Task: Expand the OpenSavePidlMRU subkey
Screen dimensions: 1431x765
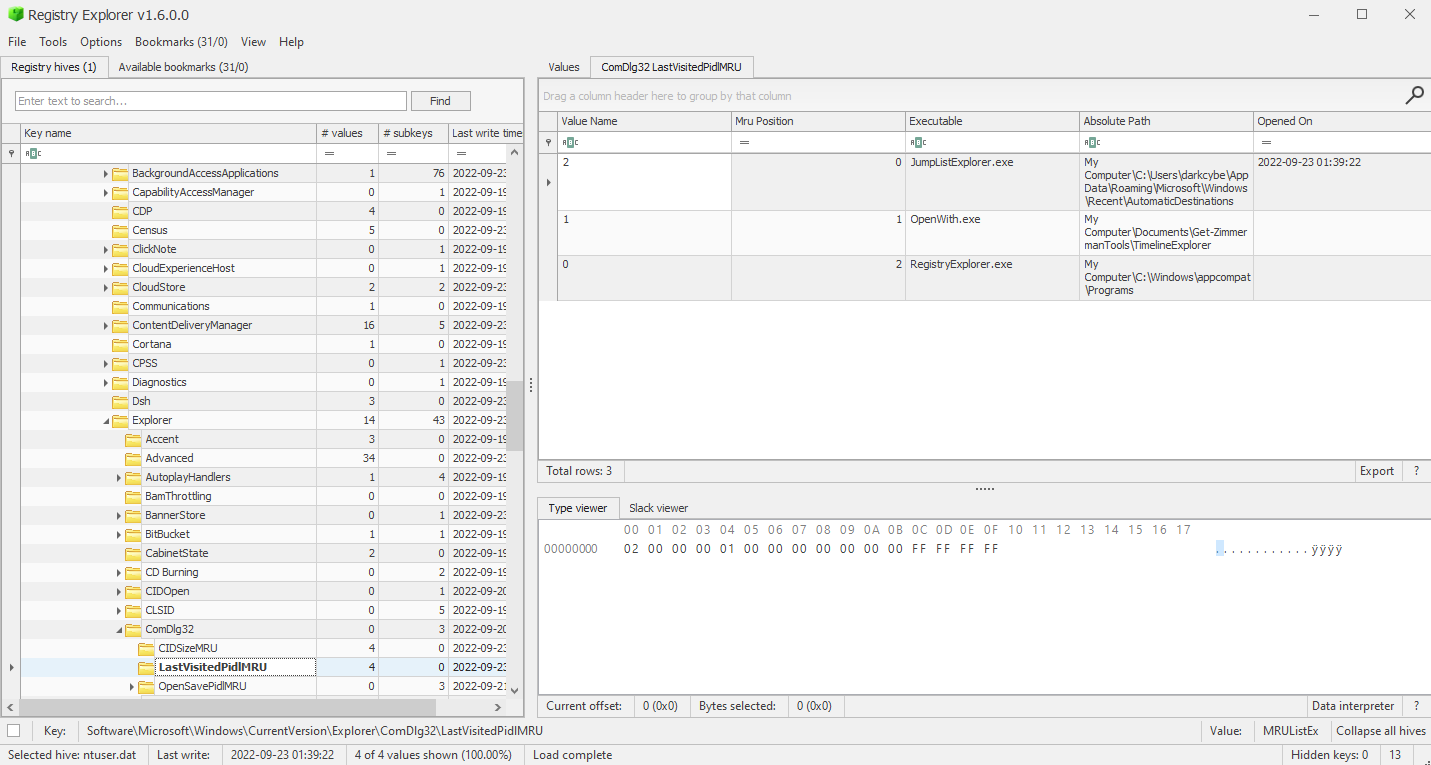Action: coord(131,686)
